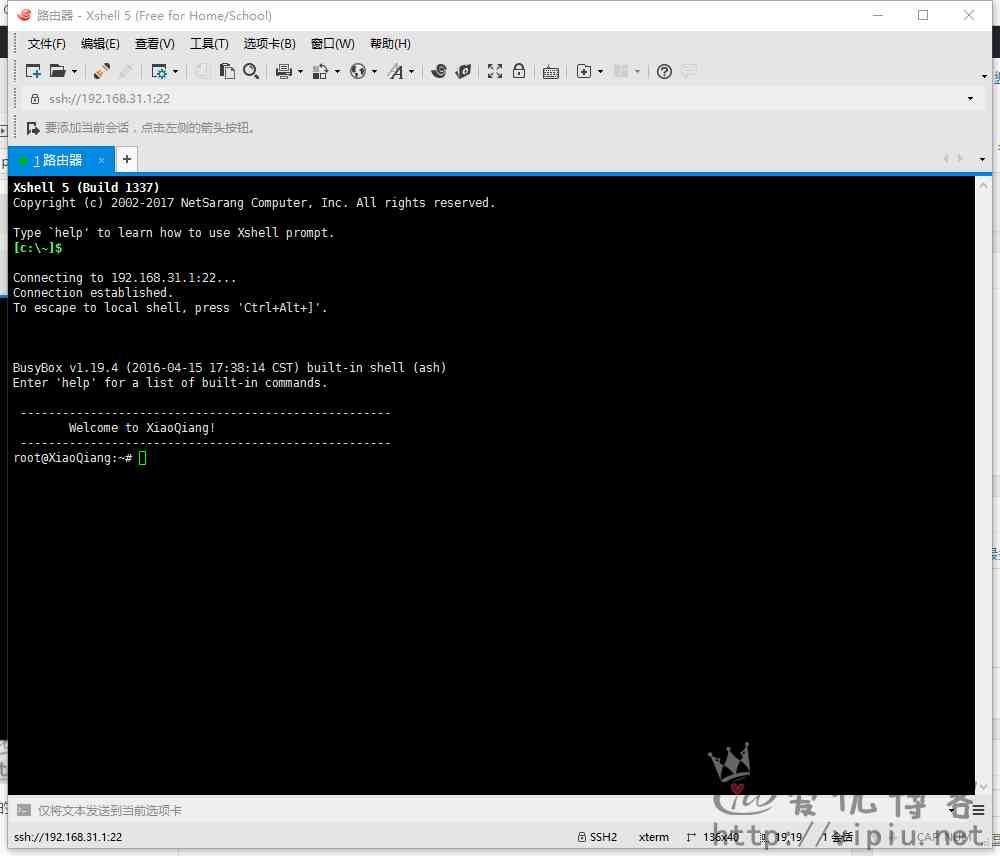The image size is (1000, 856).
Task: Open the tab list dropdown arrow
Action: [x=982, y=159]
